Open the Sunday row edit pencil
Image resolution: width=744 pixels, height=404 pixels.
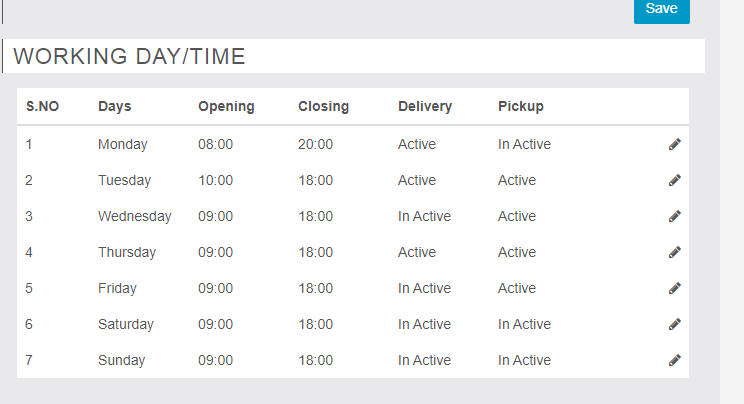point(675,360)
